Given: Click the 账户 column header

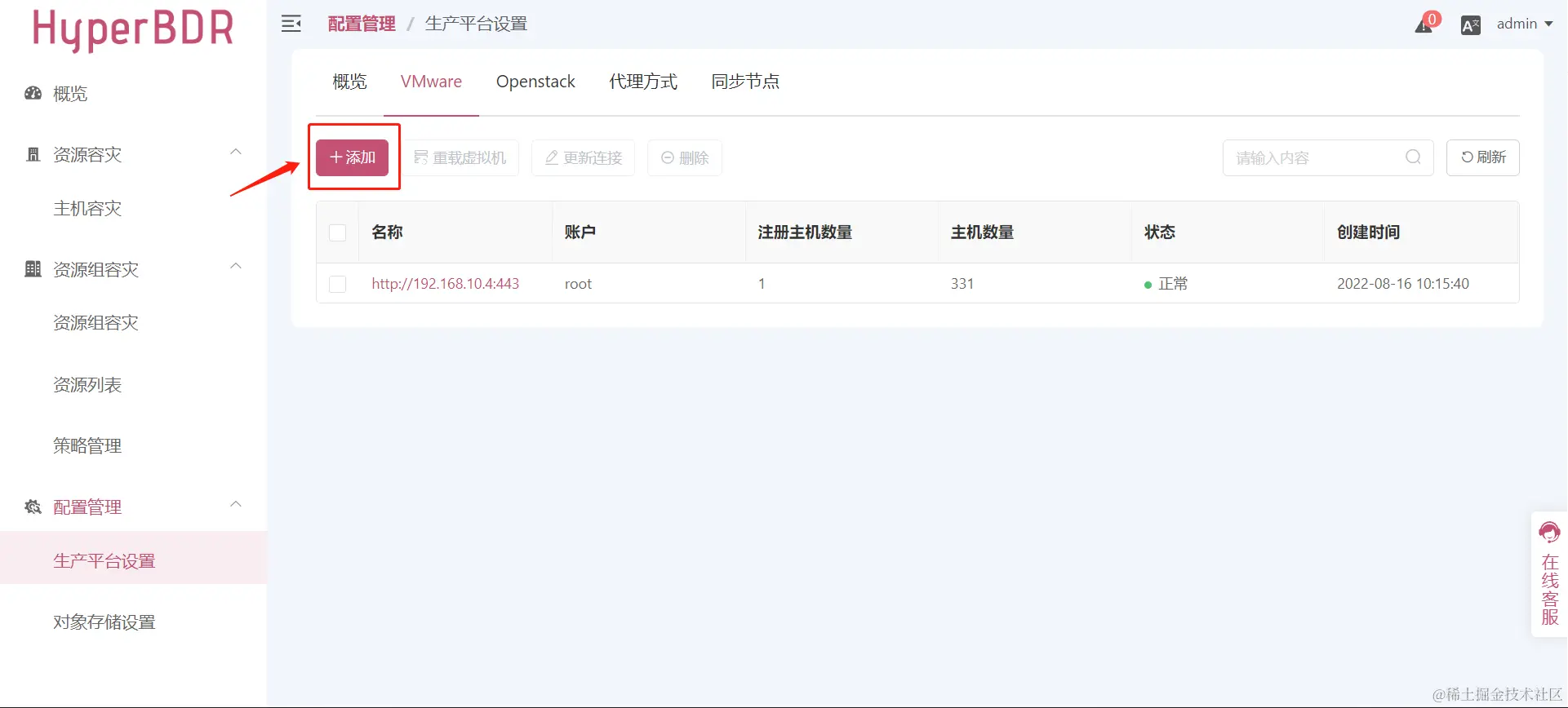Looking at the screenshot, I should point(580,232).
